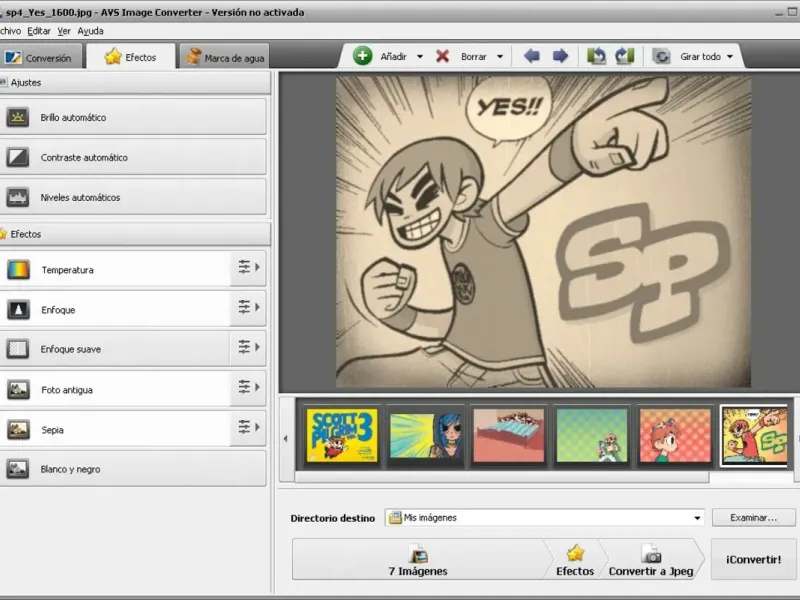Image resolution: width=800 pixels, height=600 pixels.
Task: Open Temperatura settings sliders
Action: pos(248,267)
